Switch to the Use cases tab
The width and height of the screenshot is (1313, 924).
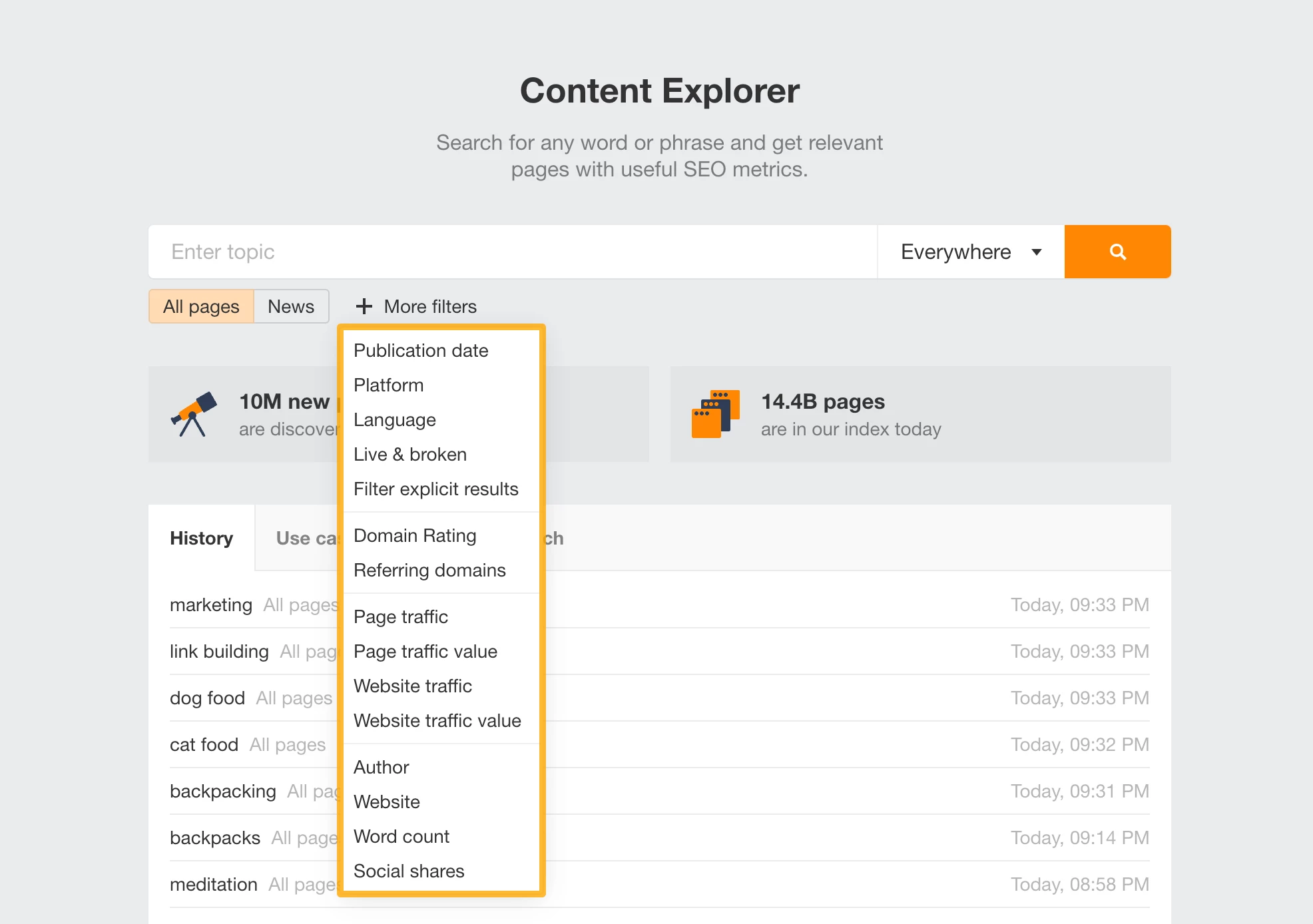(307, 538)
